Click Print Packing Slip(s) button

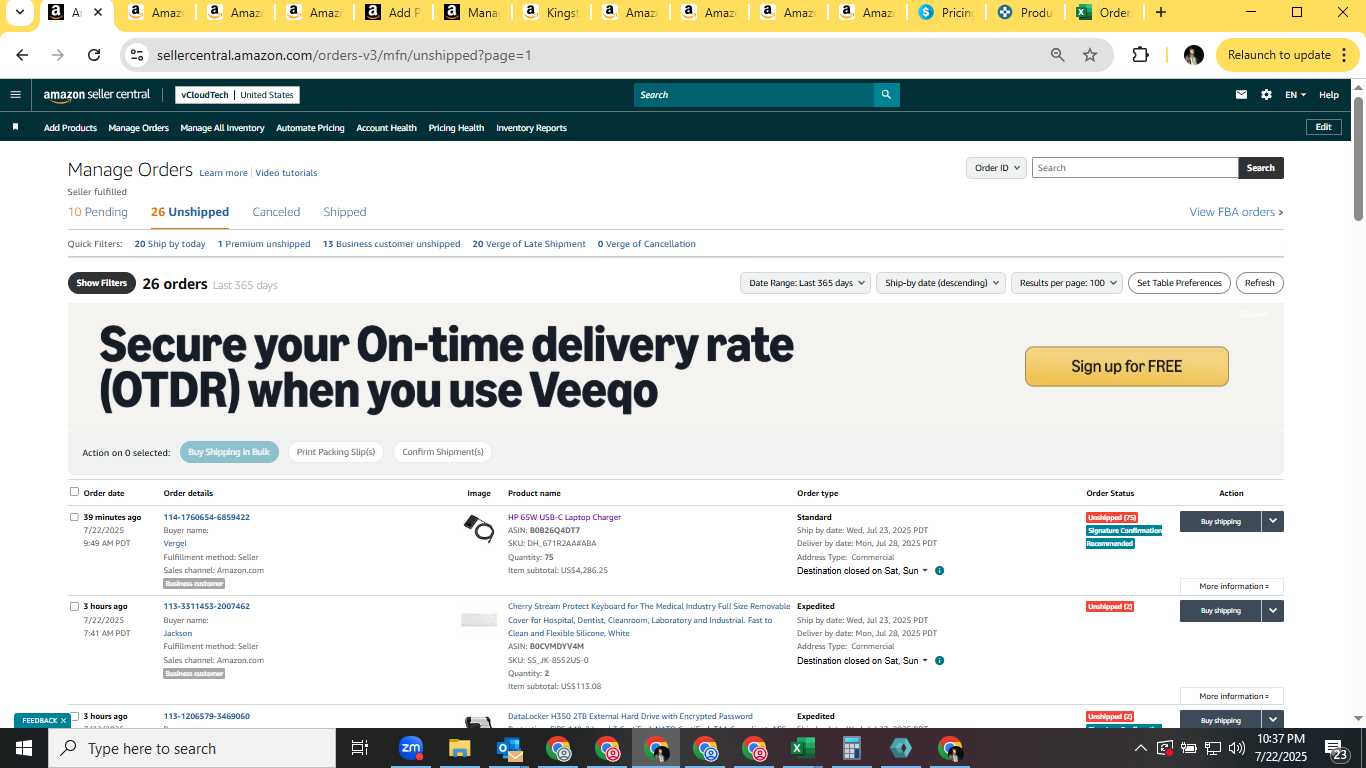pyautogui.click(x=336, y=452)
